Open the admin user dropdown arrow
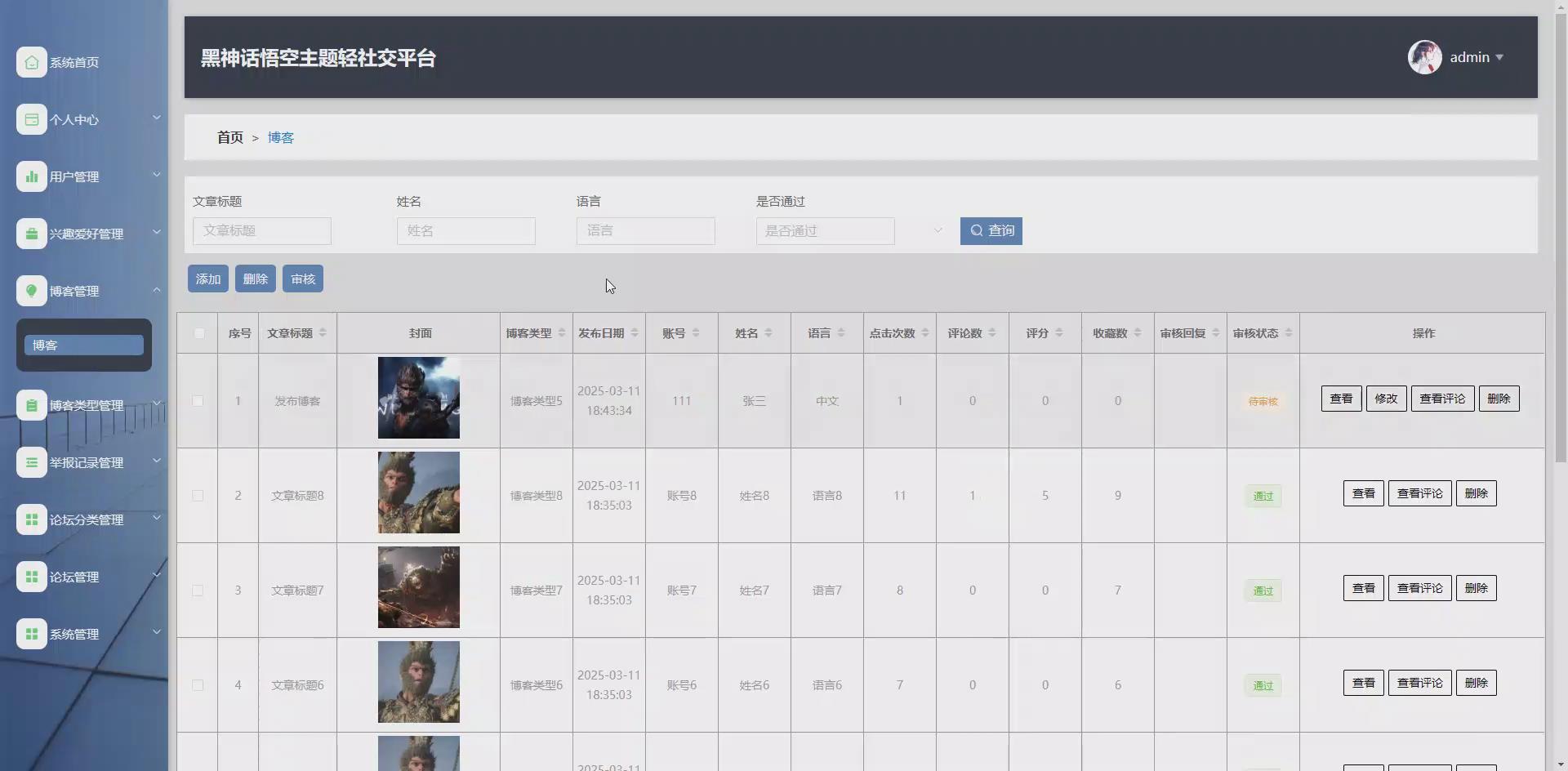Image resolution: width=1568 pixels, height=771 pixels. (1499, 58)
